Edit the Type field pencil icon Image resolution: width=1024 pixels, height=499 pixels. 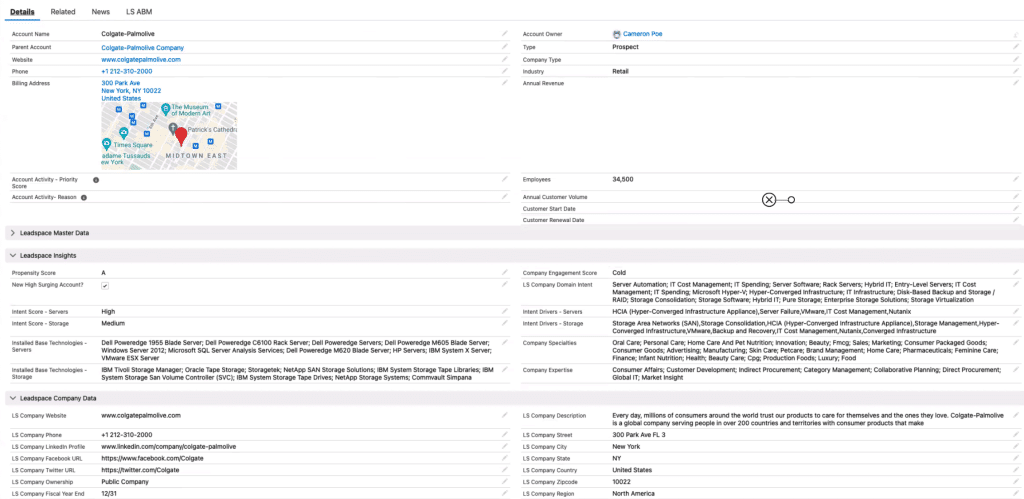pos(1016,47)
